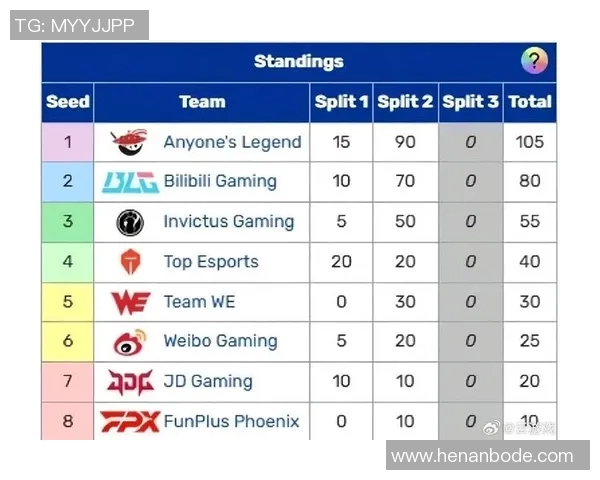Click the Split 1 column header
Screen dimensions: 600x480
(x=342, y=101)
